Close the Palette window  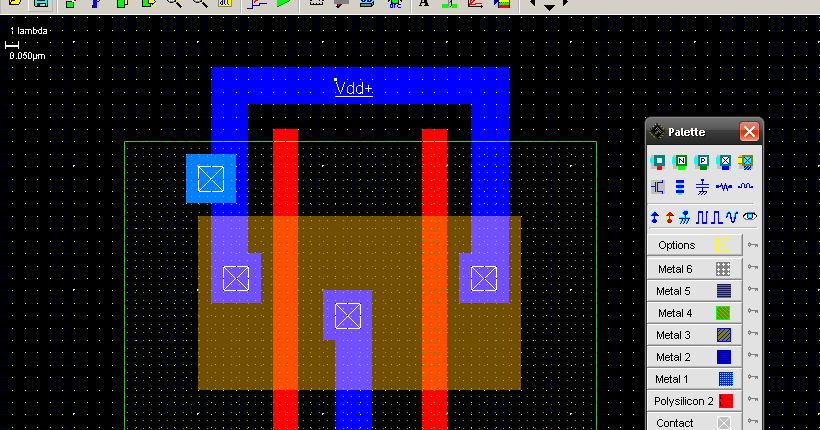749,131
